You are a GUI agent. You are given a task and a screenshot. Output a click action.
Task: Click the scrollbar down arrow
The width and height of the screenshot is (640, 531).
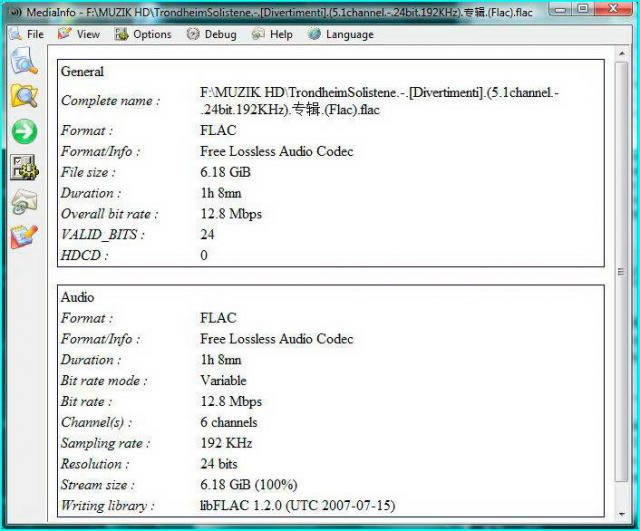(622, 515)
